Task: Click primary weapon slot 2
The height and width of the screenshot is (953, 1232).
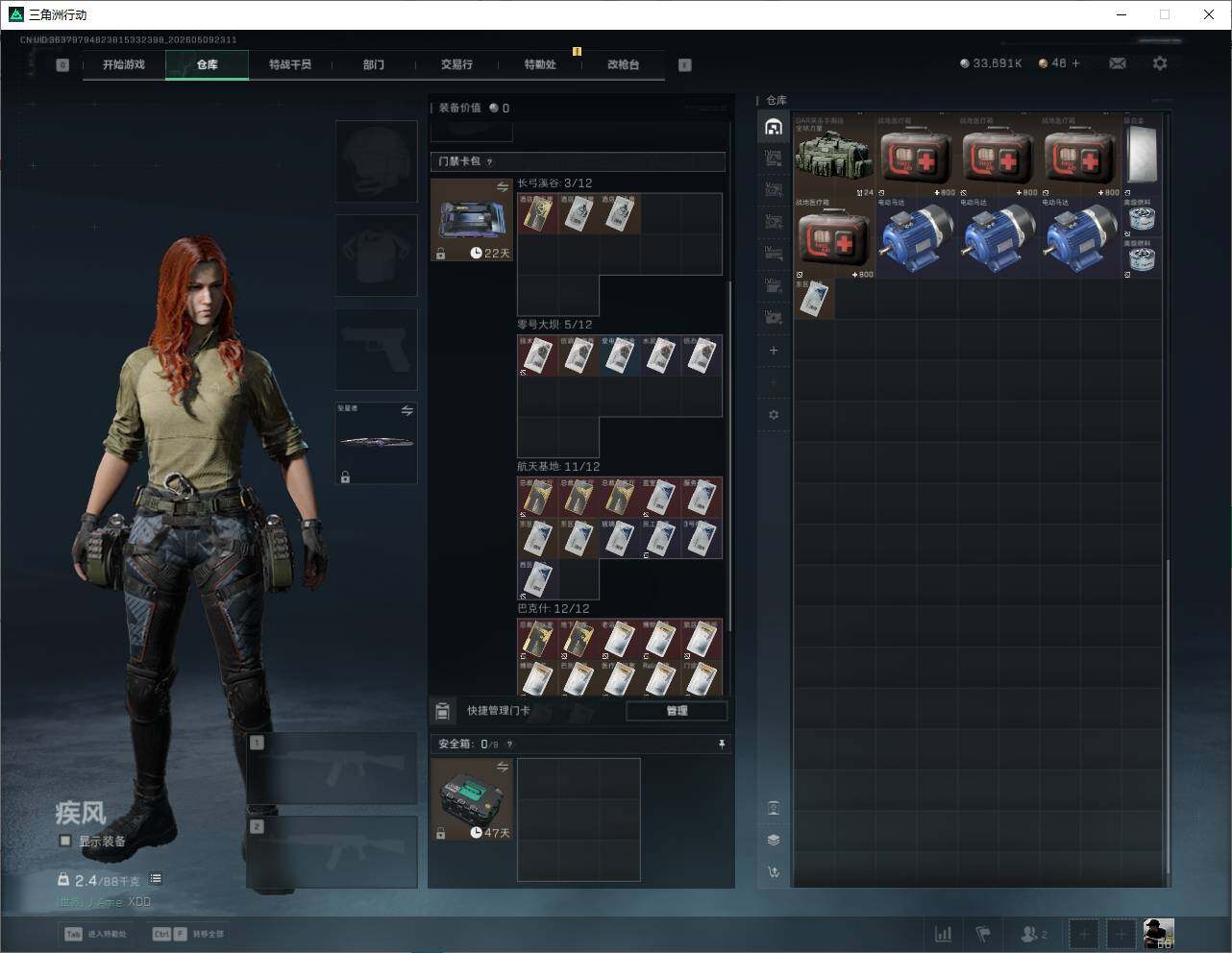Action: (x=333, y=853)
